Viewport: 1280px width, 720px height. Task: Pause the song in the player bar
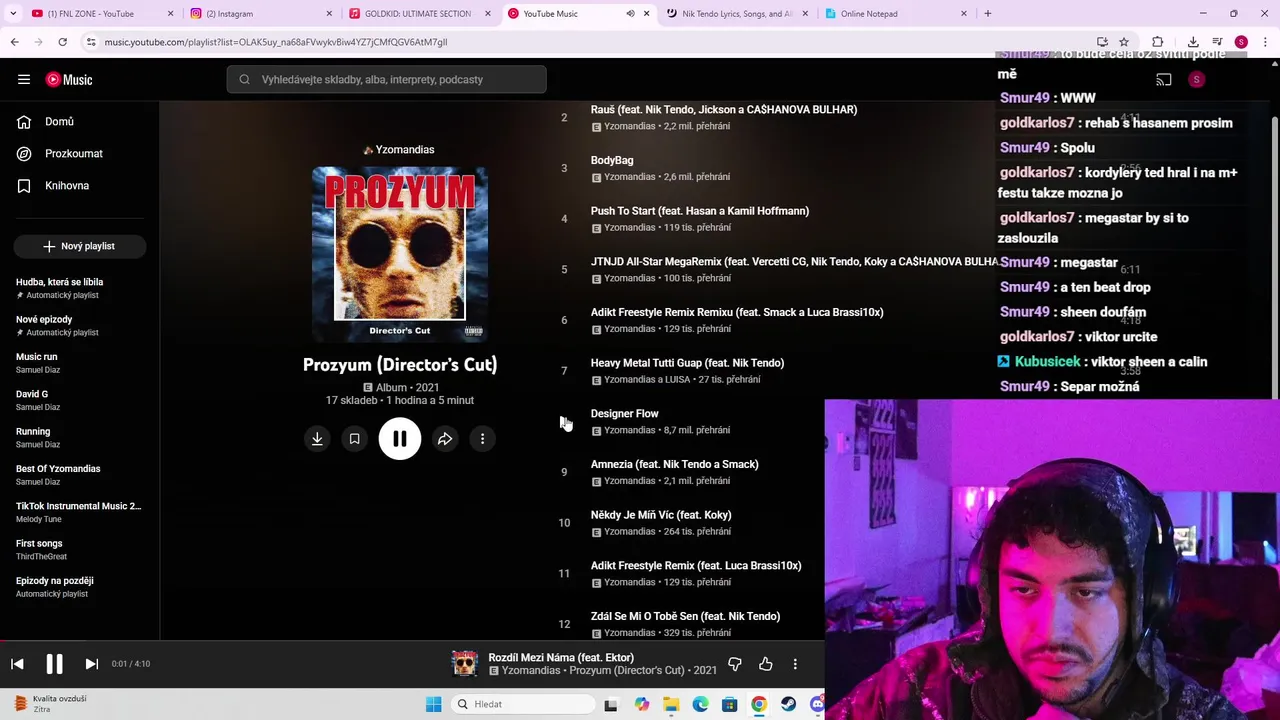pos(54,664)
